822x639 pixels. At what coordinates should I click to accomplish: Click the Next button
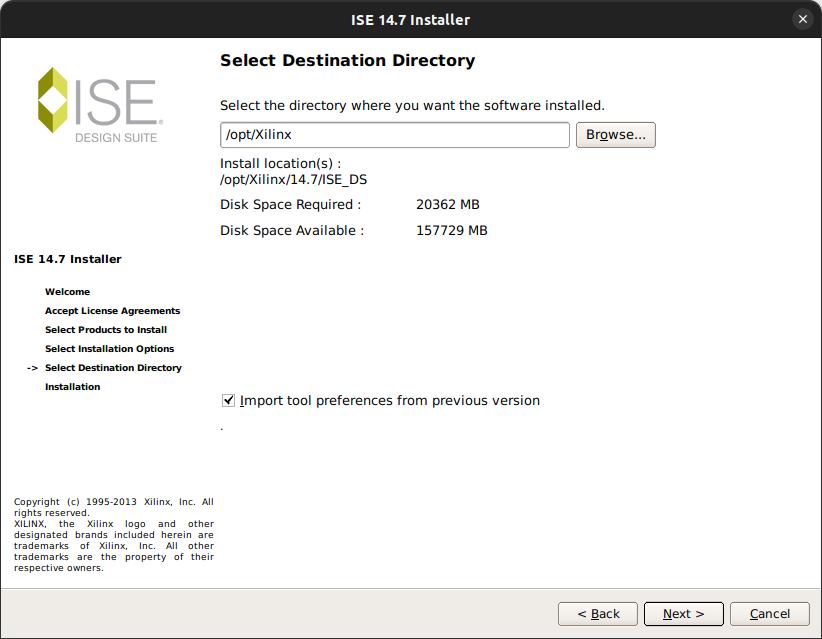point(683,613)
